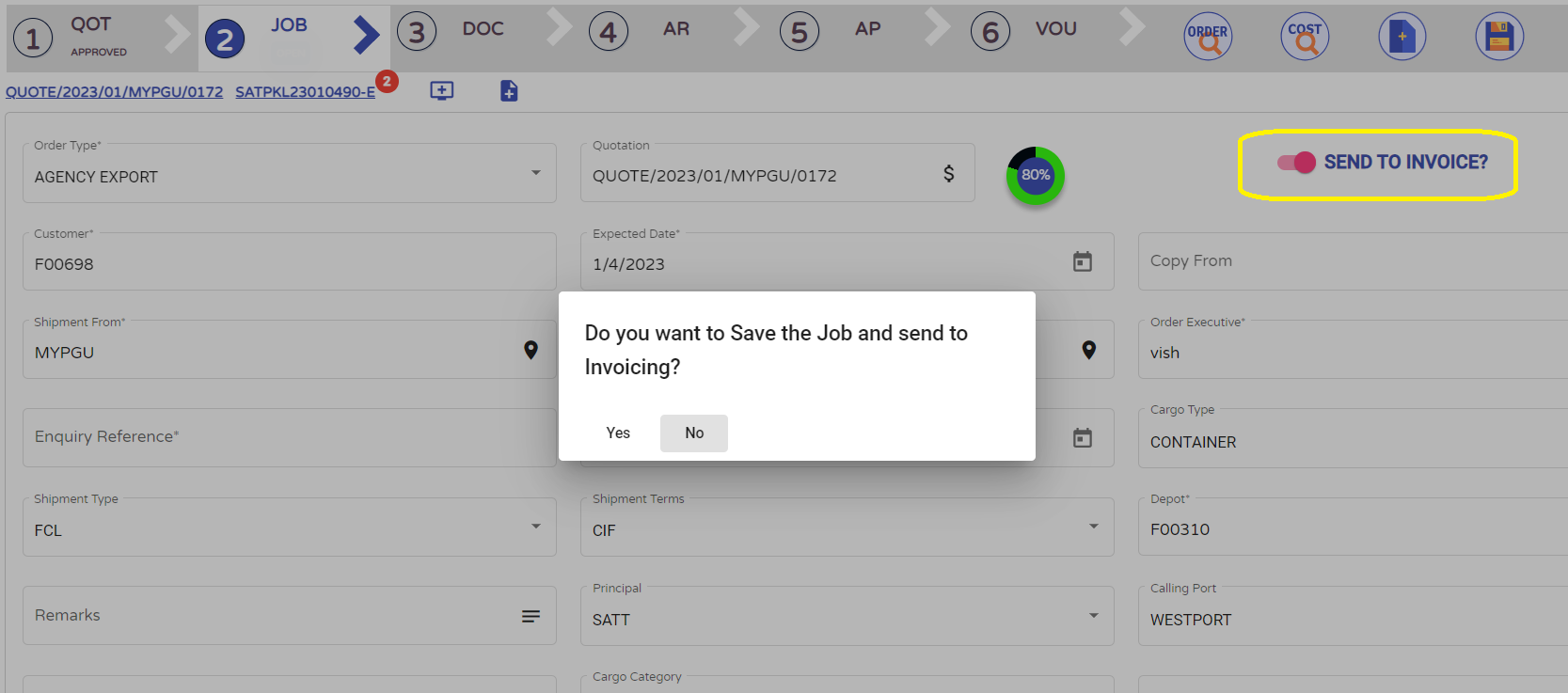Open the Expected Date calendar picker

[x=1083, y=262]
